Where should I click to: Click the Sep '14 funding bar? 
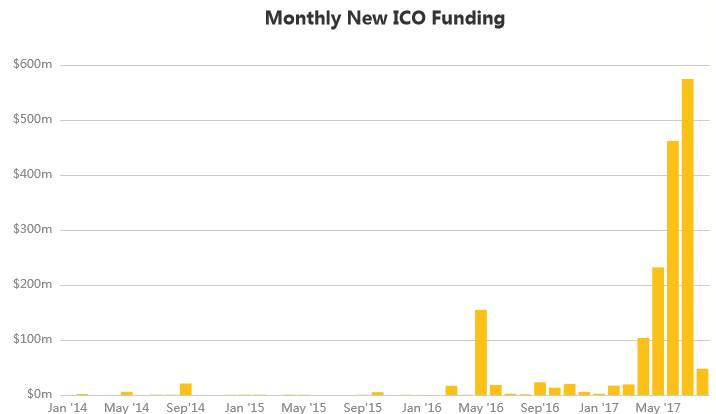(186, 389)
